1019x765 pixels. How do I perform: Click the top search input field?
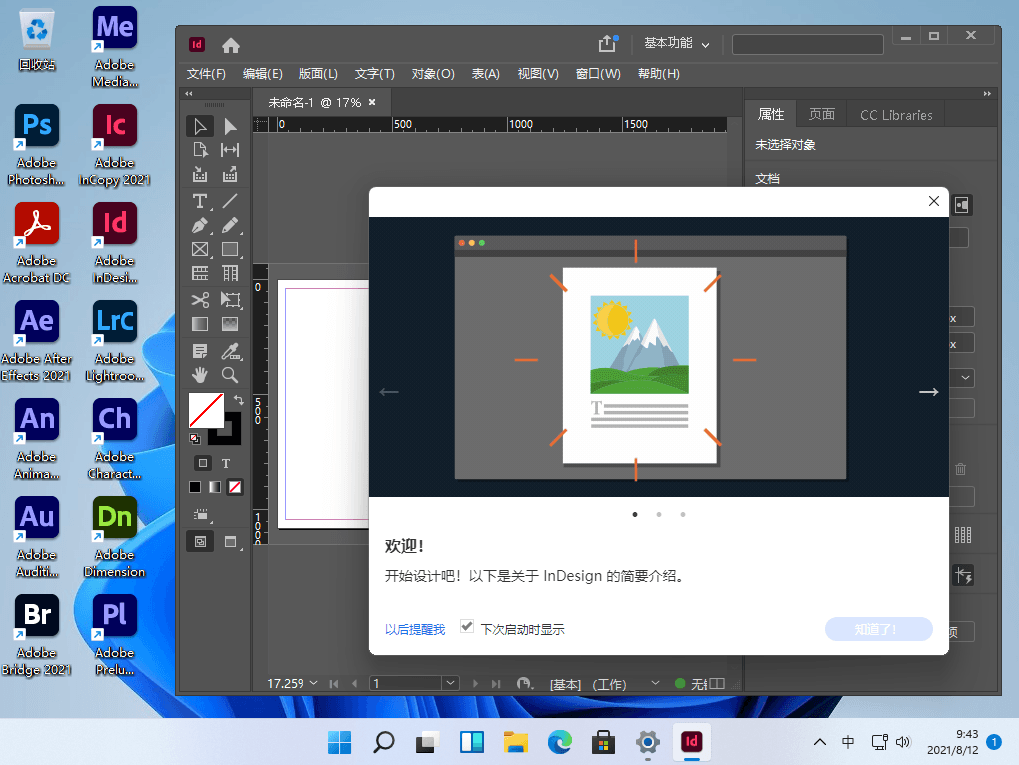pos(807,44)
